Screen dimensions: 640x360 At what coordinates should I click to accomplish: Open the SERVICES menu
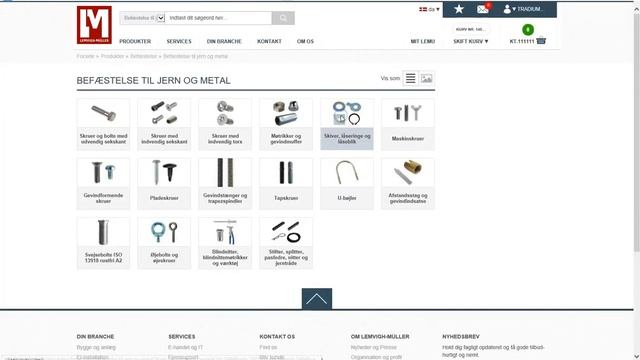coord(179,41)
